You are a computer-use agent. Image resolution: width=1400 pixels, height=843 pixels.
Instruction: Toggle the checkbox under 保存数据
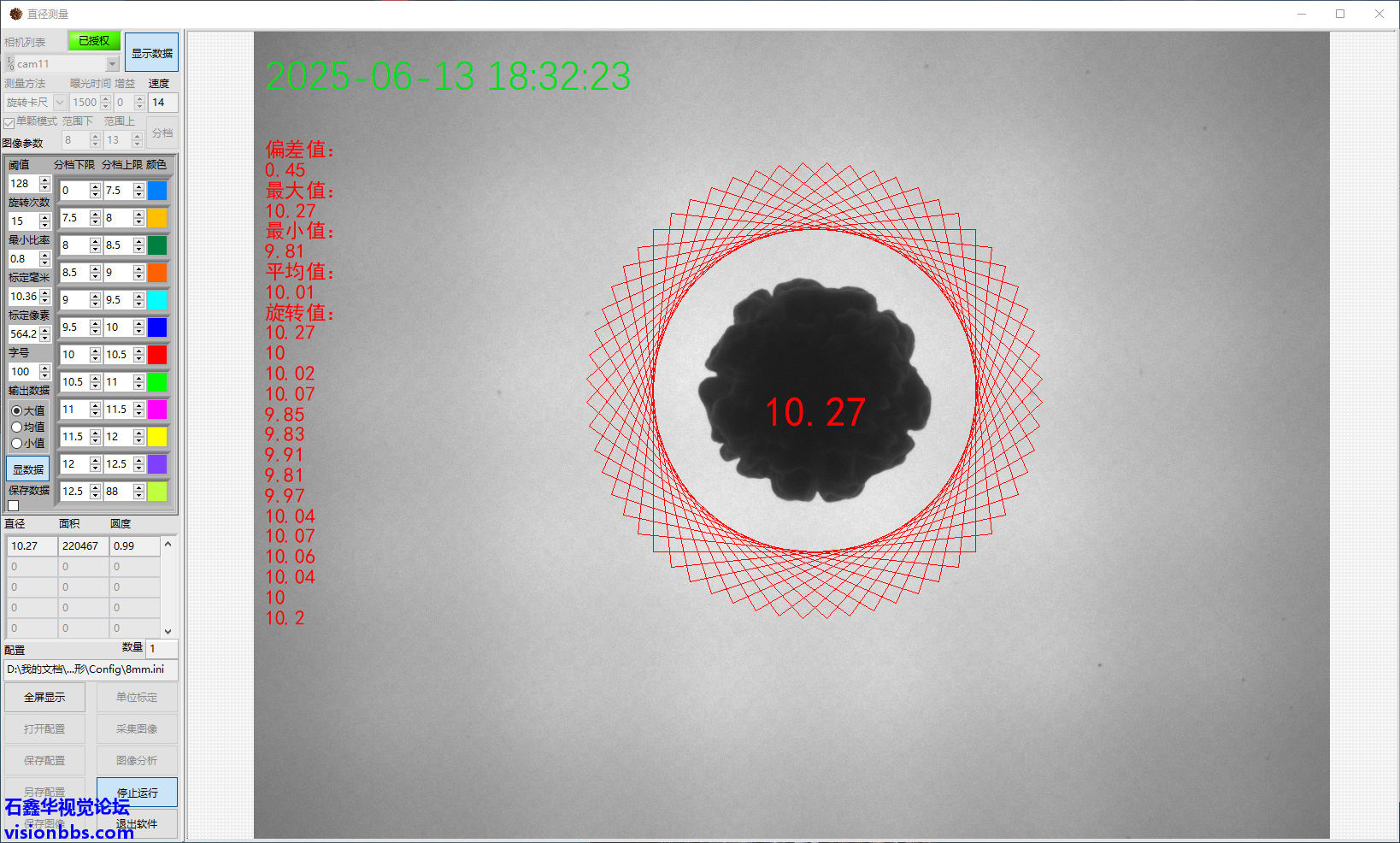(x=13, y=505)
